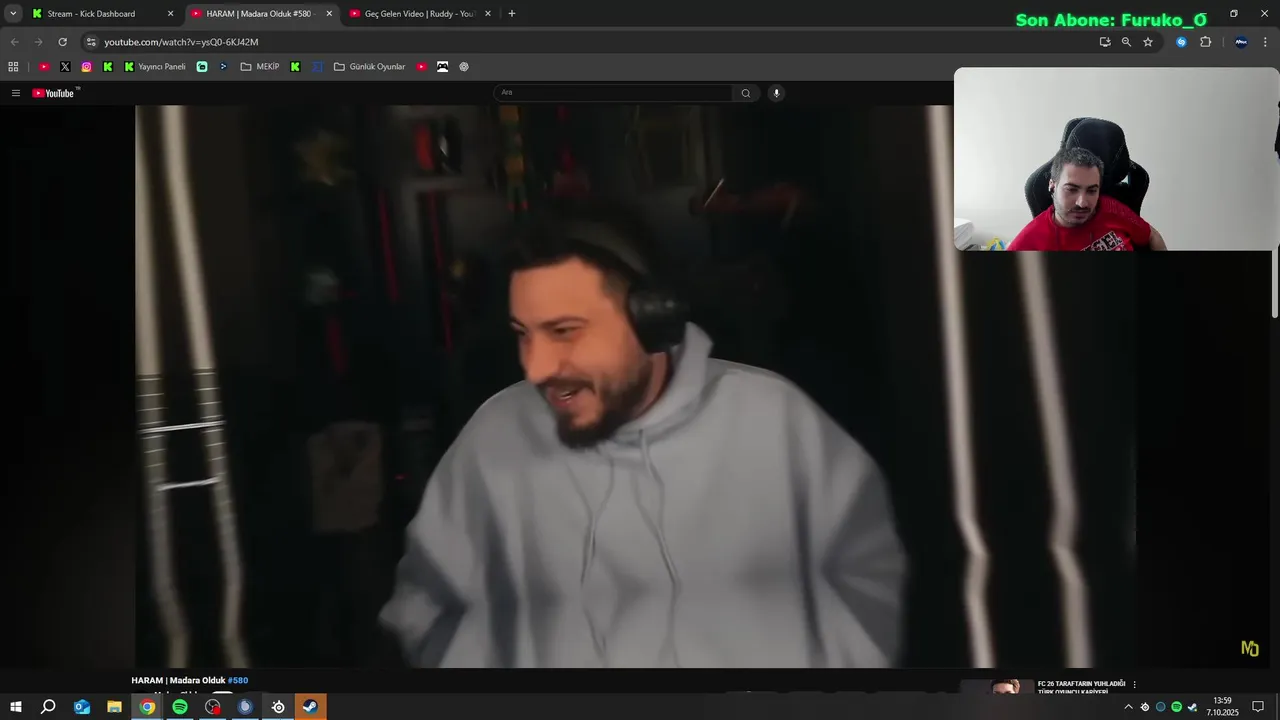
Task: Open Steam from taskbar
Action: (x=311, y=707)
